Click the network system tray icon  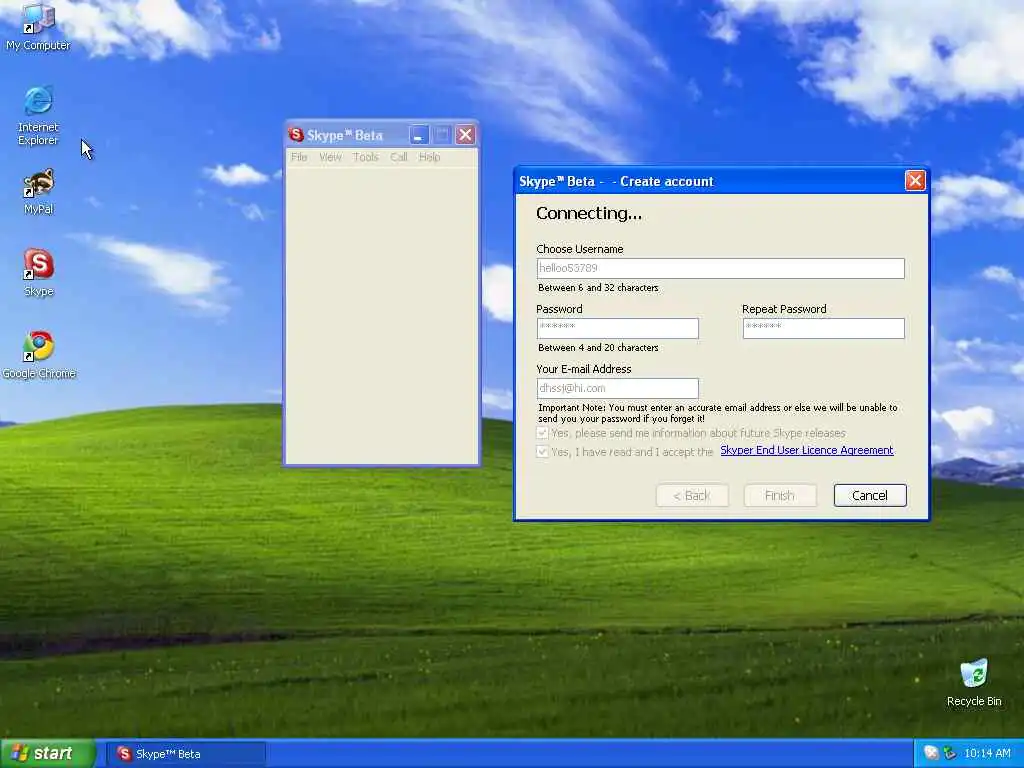[x=950, y=754]
